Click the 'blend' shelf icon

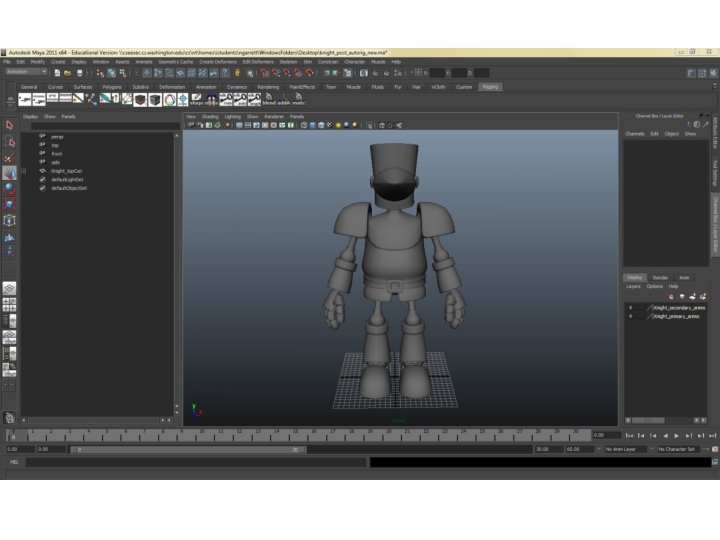pyautogui.click(x=269, y=100)
